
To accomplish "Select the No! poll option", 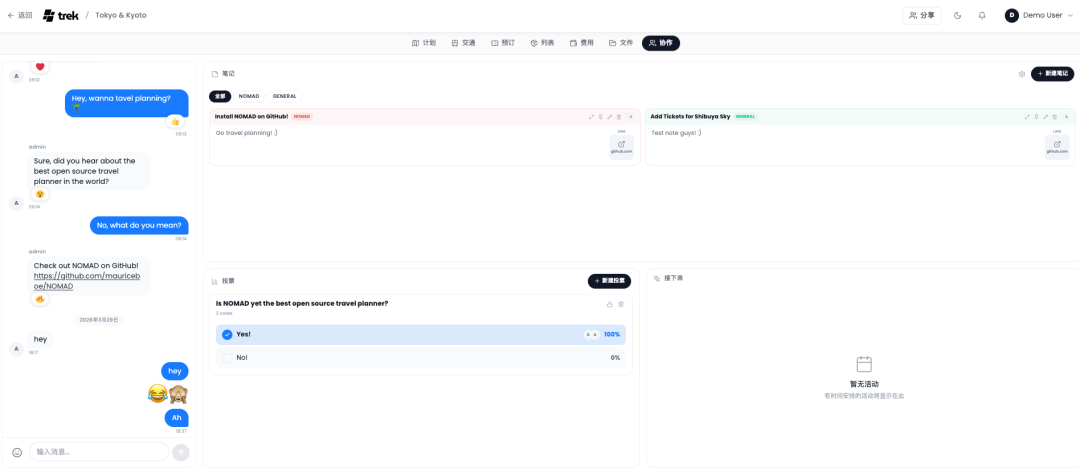I will (421, 358).
